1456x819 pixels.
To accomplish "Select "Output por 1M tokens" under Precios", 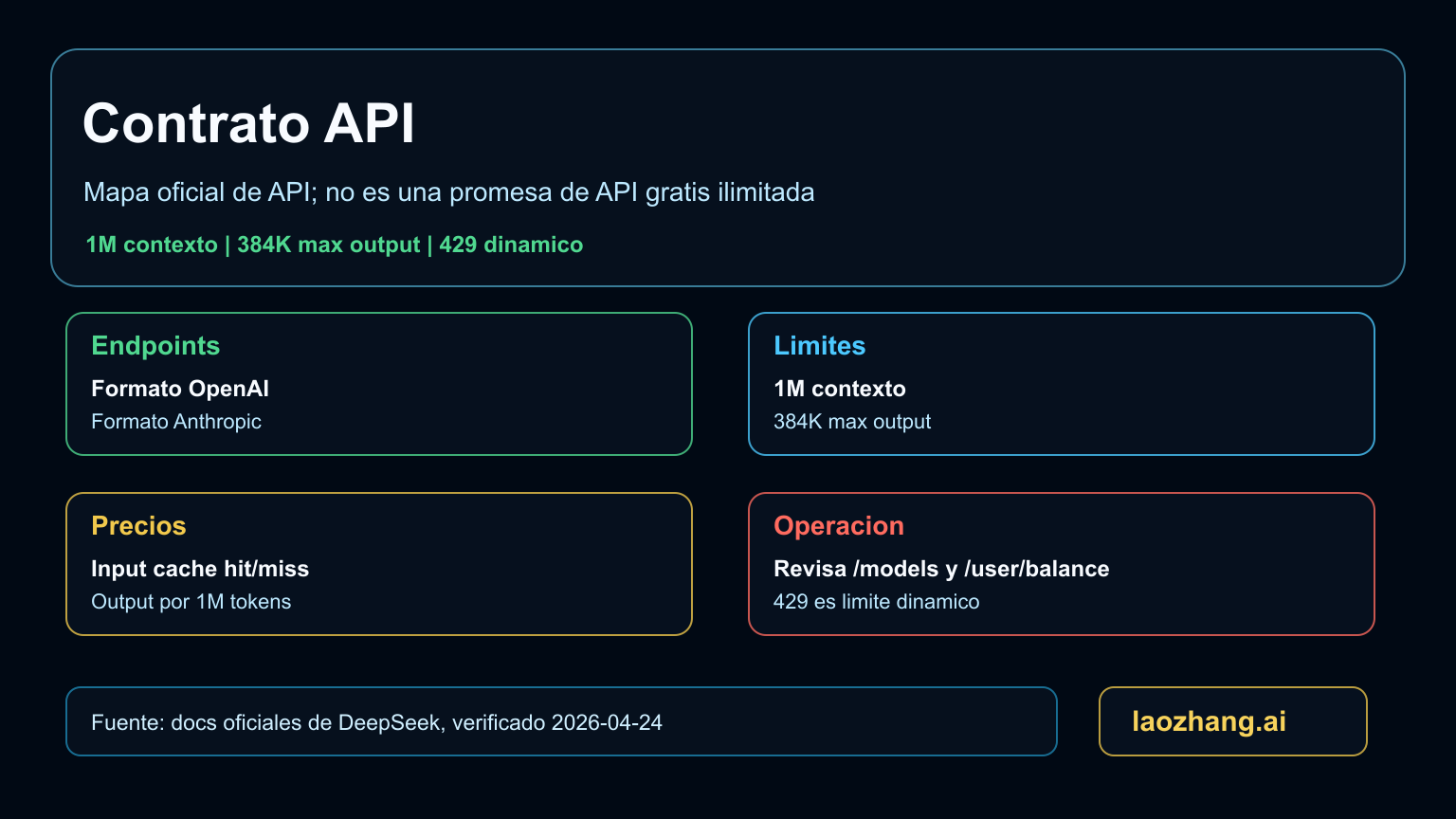I will click(191, 601).
